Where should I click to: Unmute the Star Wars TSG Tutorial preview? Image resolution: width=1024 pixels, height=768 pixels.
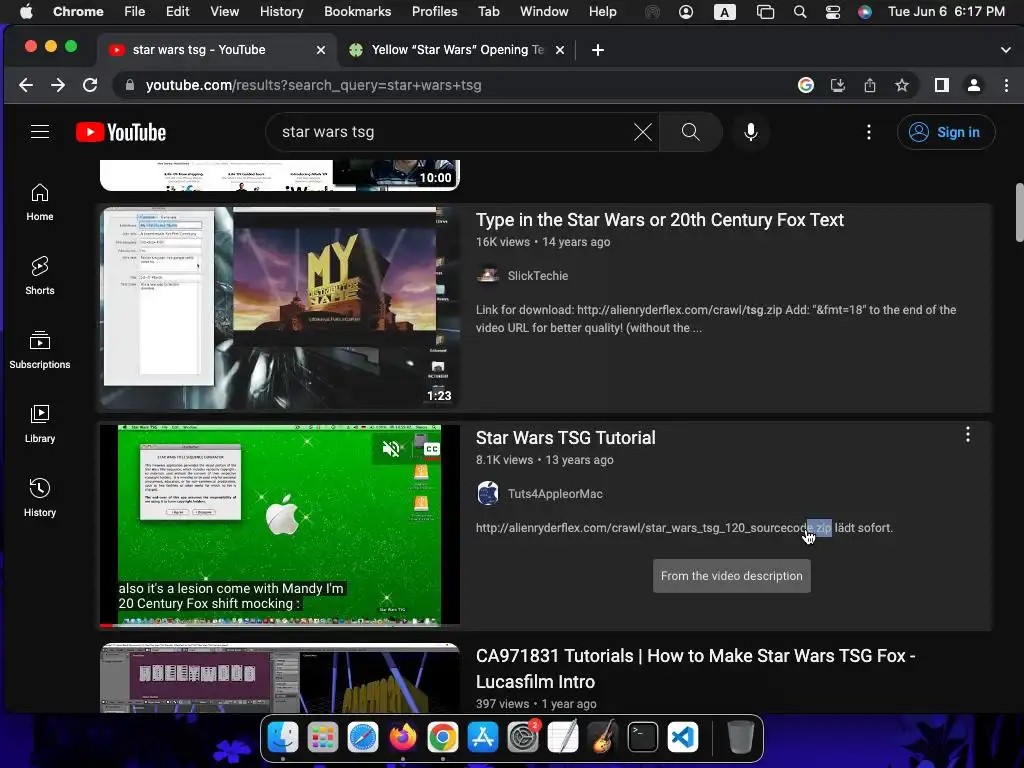pos(391,449)
